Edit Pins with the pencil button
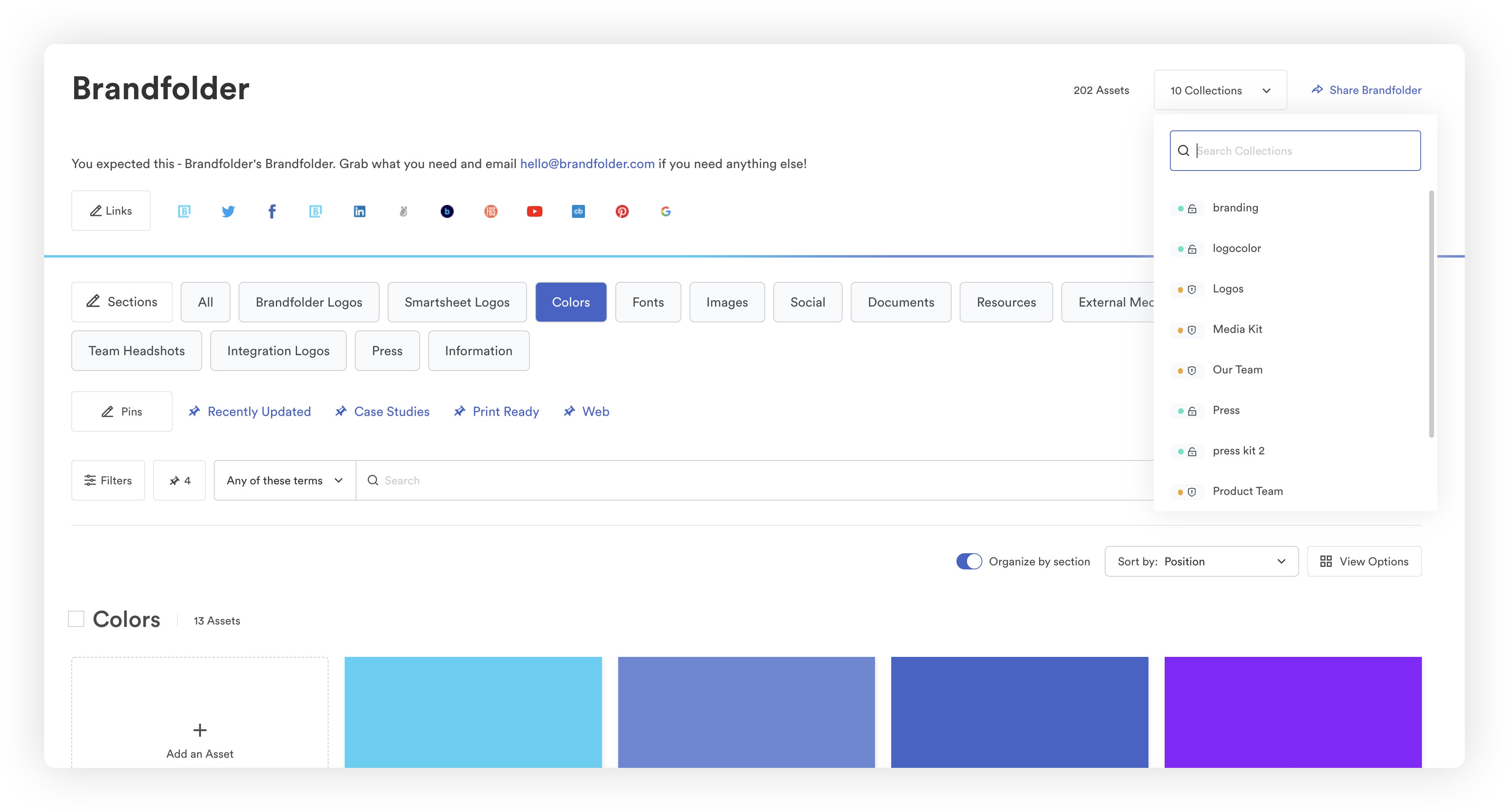 coord(122,411)
